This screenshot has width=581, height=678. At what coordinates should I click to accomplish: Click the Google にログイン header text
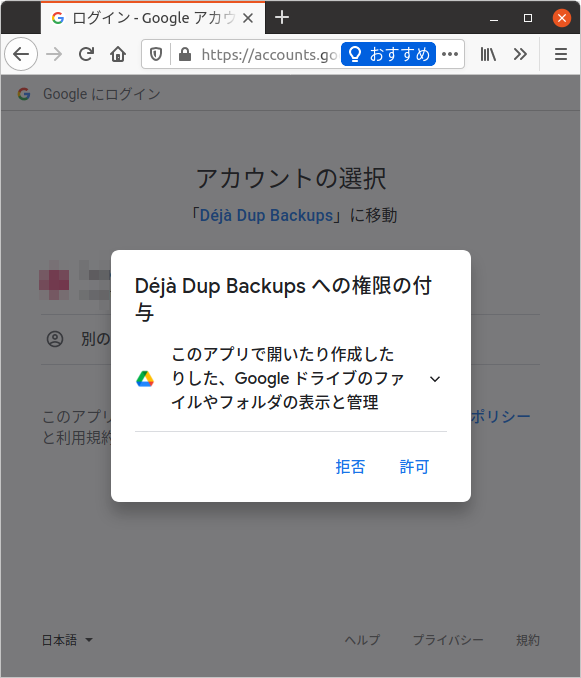(x=102, y=94)
